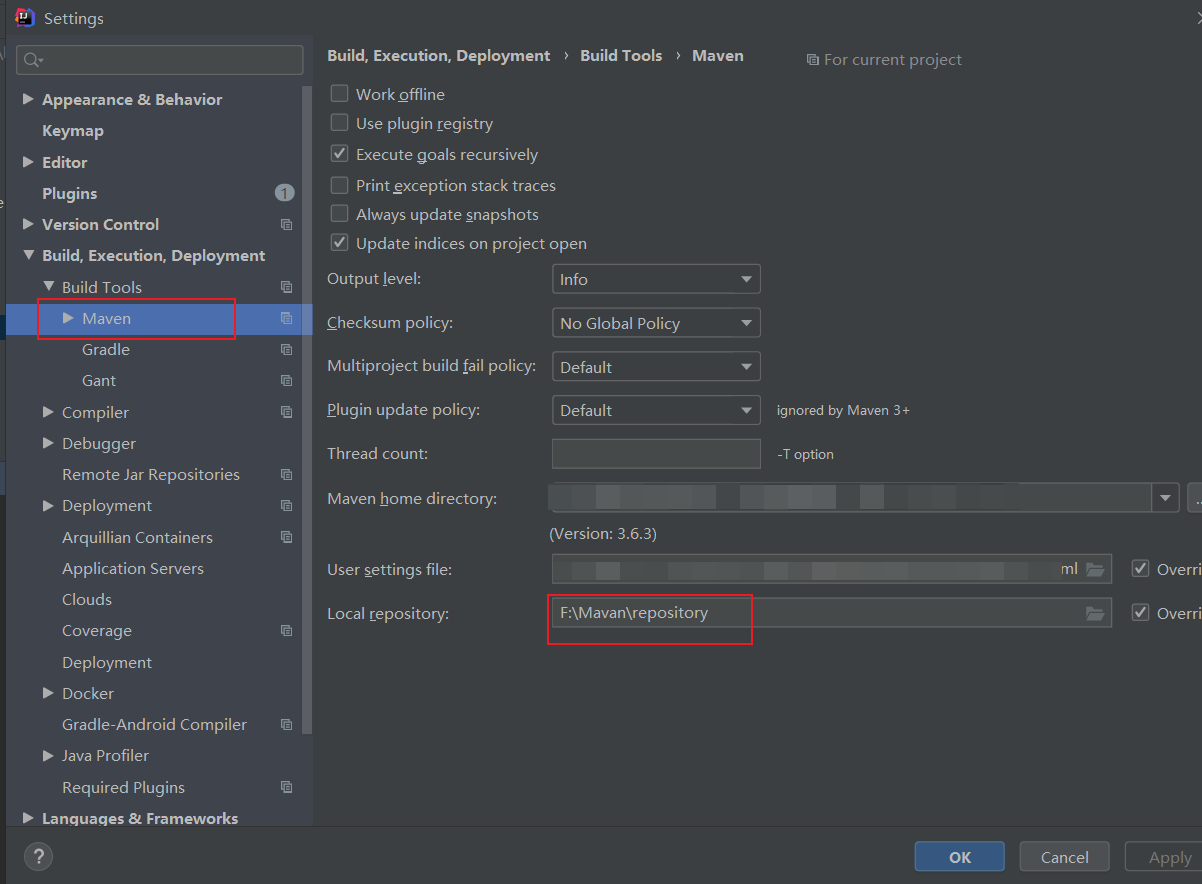Expand the Compiler node arrow
Image resolution: width=1202 pixels, height=884 pixels.
(48, 412)
